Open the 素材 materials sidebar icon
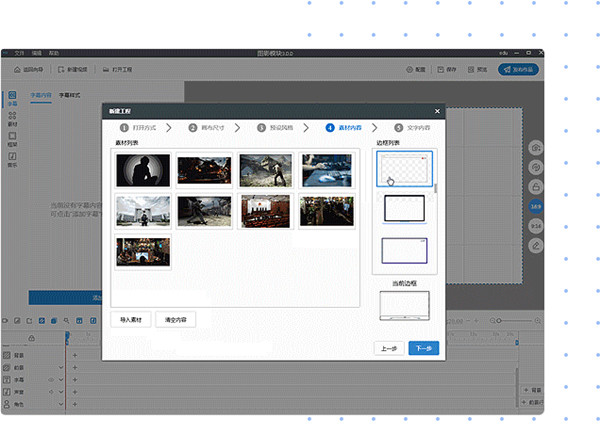Viewport: 600px width, 433px height. 12,117
